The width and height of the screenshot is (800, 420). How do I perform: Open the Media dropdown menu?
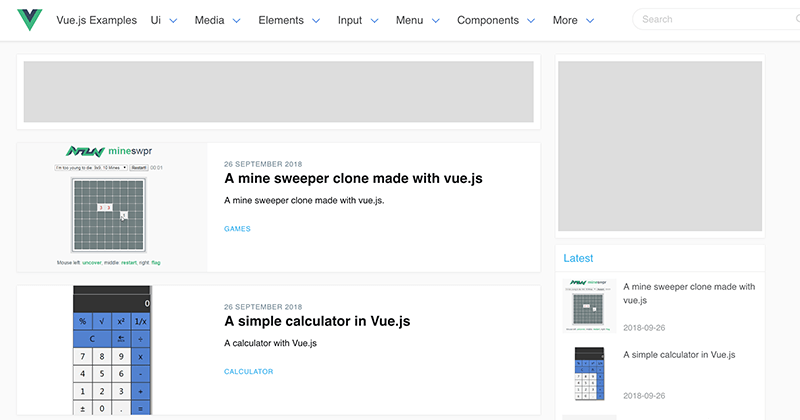click(x=216, y=20)
